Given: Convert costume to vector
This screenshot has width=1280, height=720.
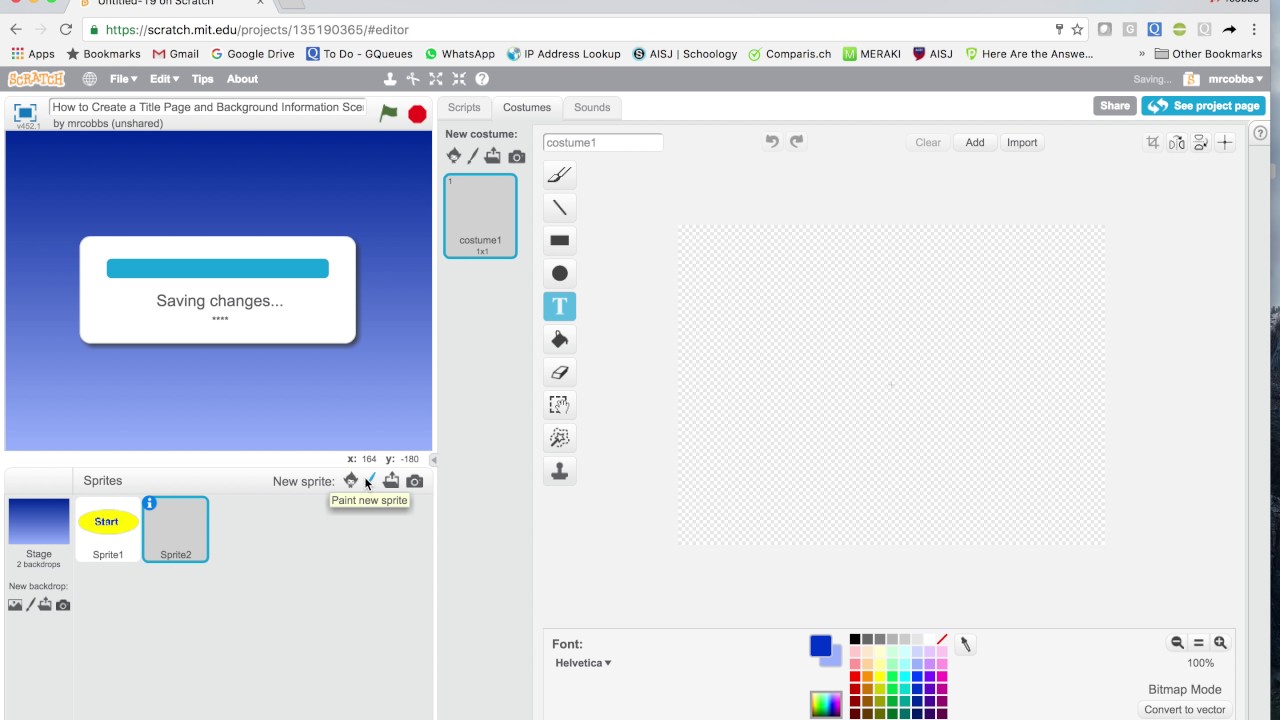Looking at the screenshot, I should tap(1185, 709).
